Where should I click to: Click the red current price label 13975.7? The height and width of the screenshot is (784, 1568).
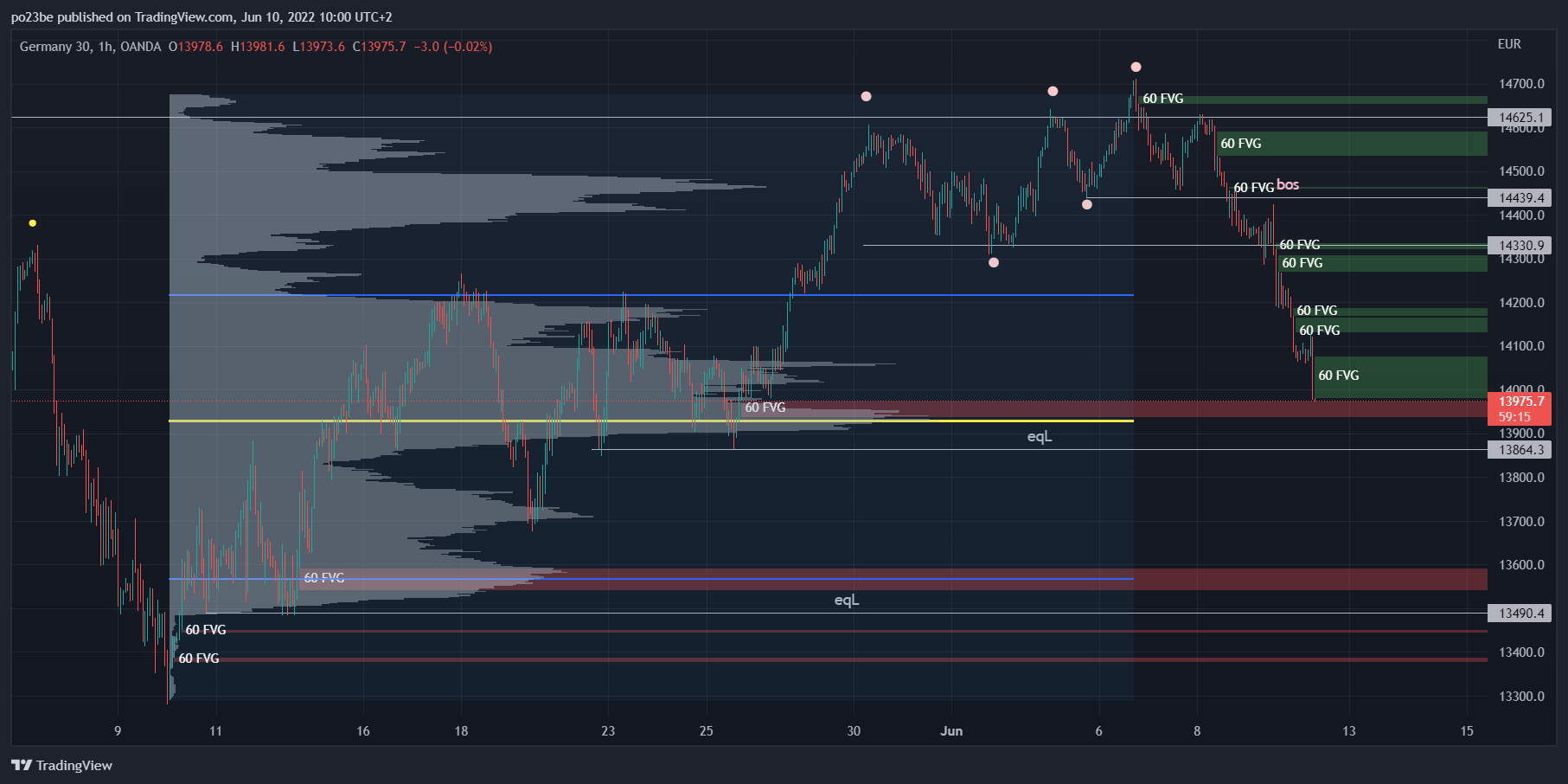tap(1522, 401)
